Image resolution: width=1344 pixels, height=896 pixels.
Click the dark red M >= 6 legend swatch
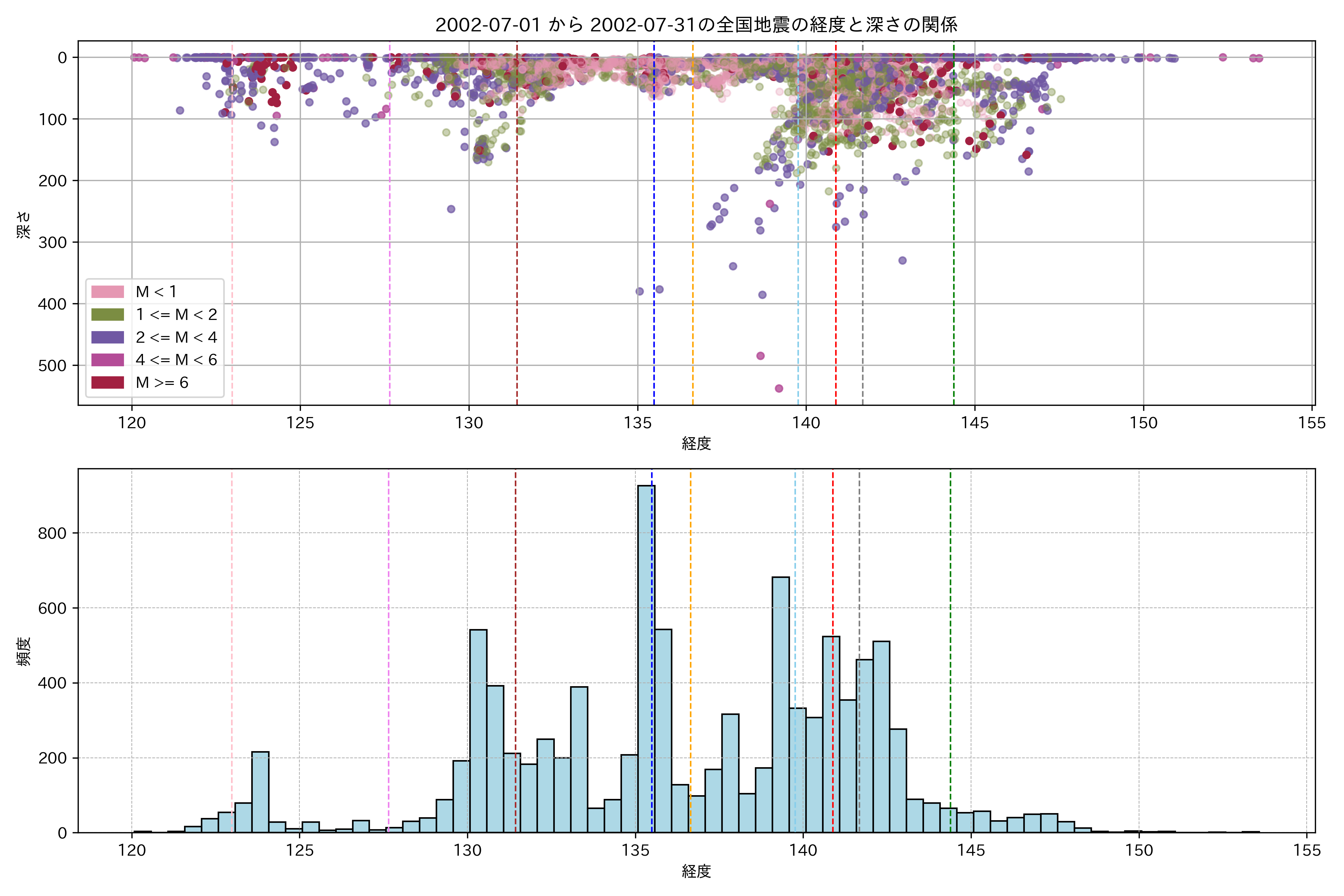(x=108, y=382)
